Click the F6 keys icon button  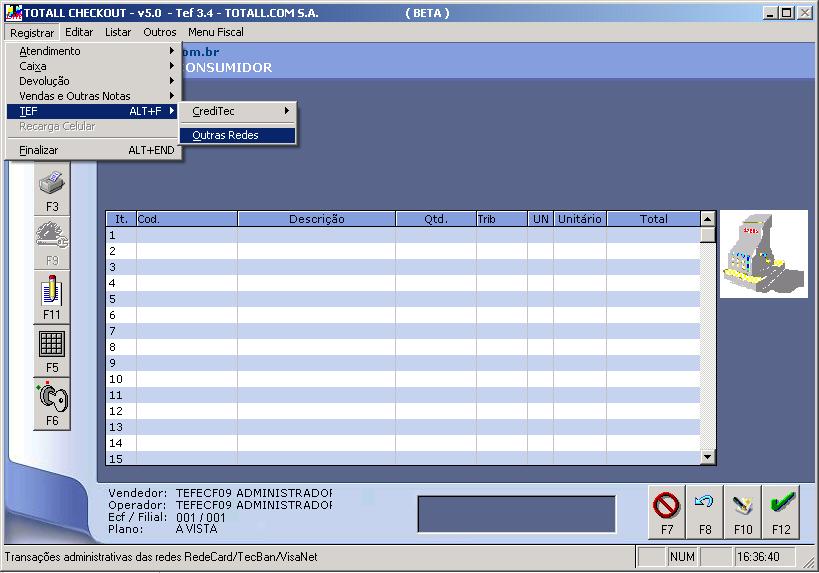tap(52, 404)
